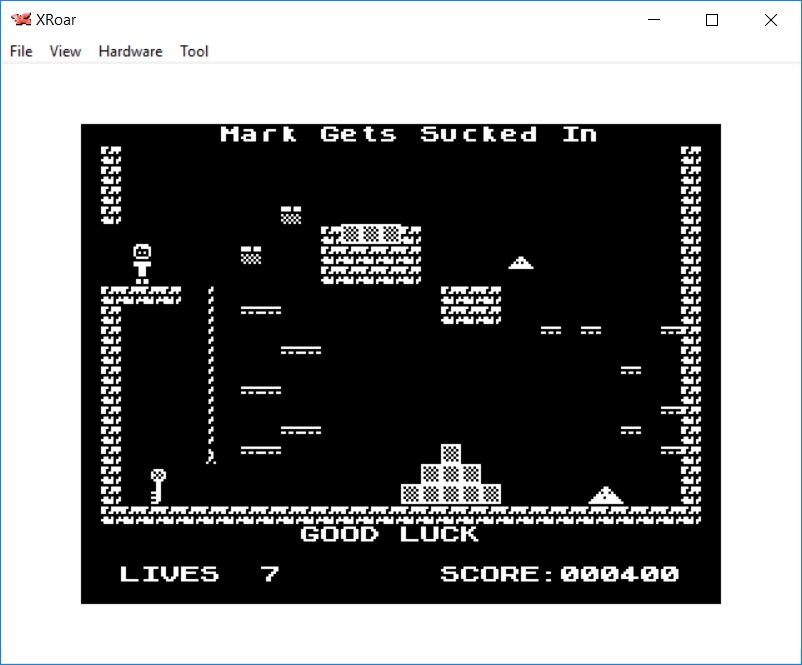Screen dimensions: 802x665
Task: Click the floating triangle in upper middle
Action: pos(520,263)
